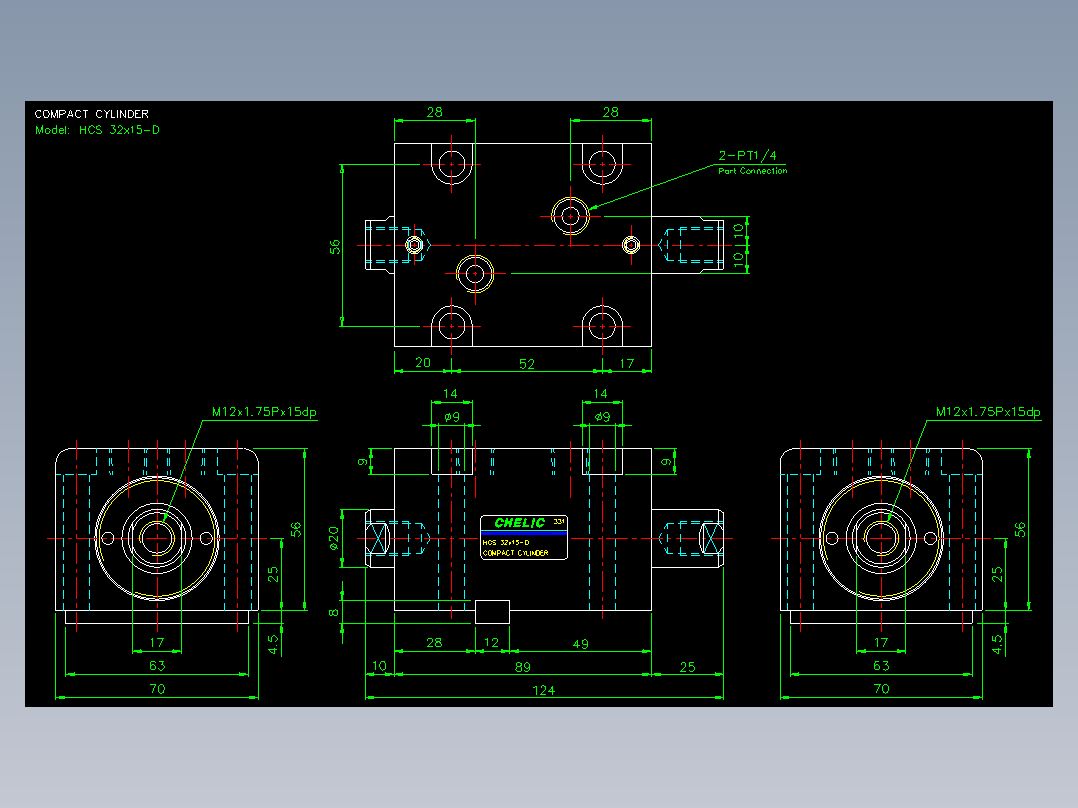Click the "COMPACT CYLINDER" drawing title above the Model line
The width and height of the screenshot is (1078, 808).
(91, 114)
